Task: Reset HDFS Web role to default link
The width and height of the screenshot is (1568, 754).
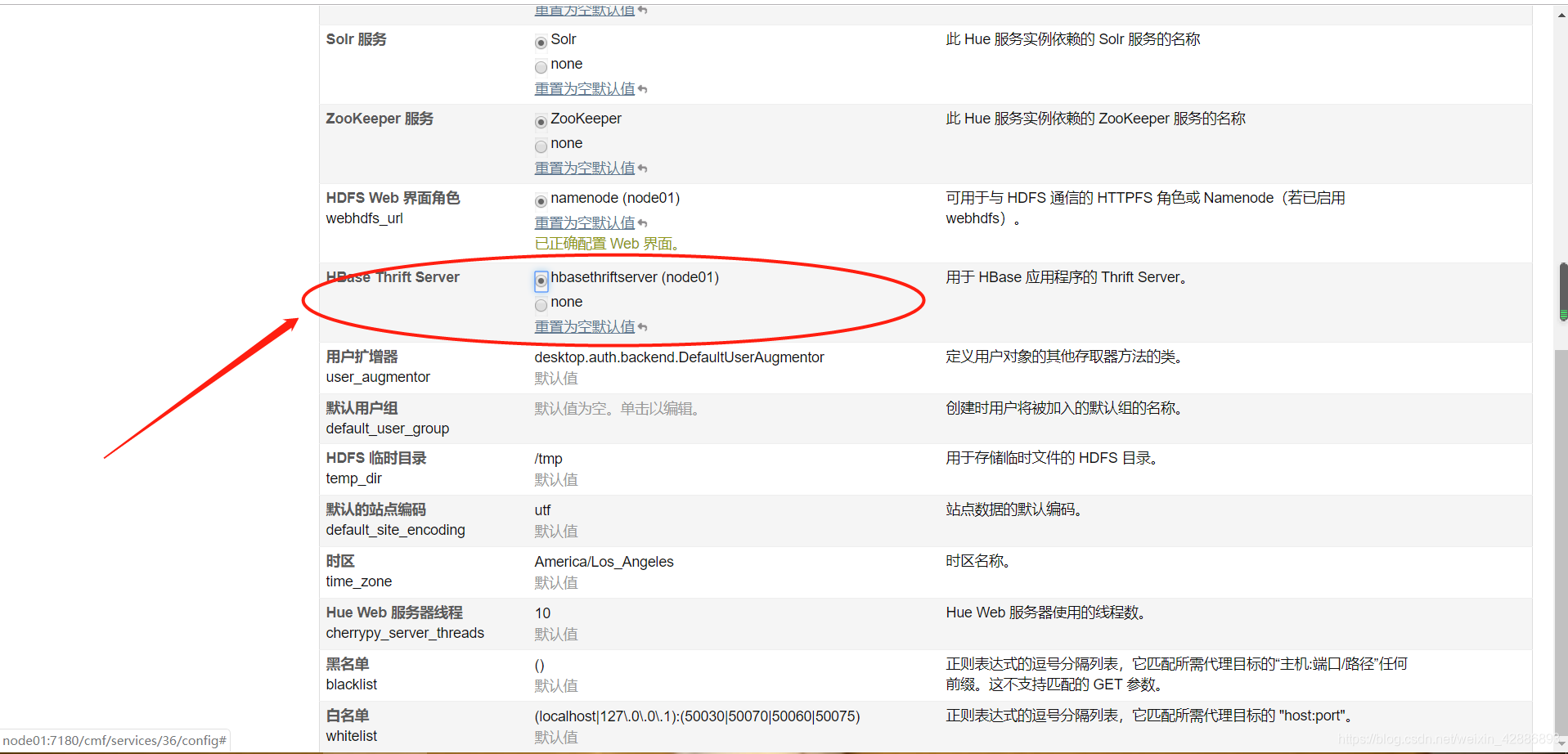Action: pyautogui.click(x=585, y=222)
